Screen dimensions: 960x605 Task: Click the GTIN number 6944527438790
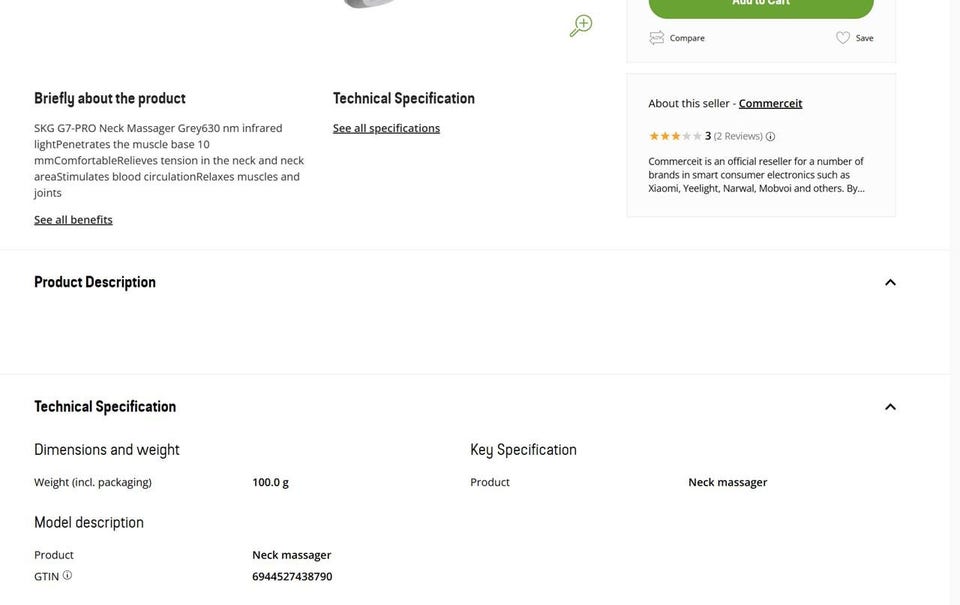coord(292,577)
